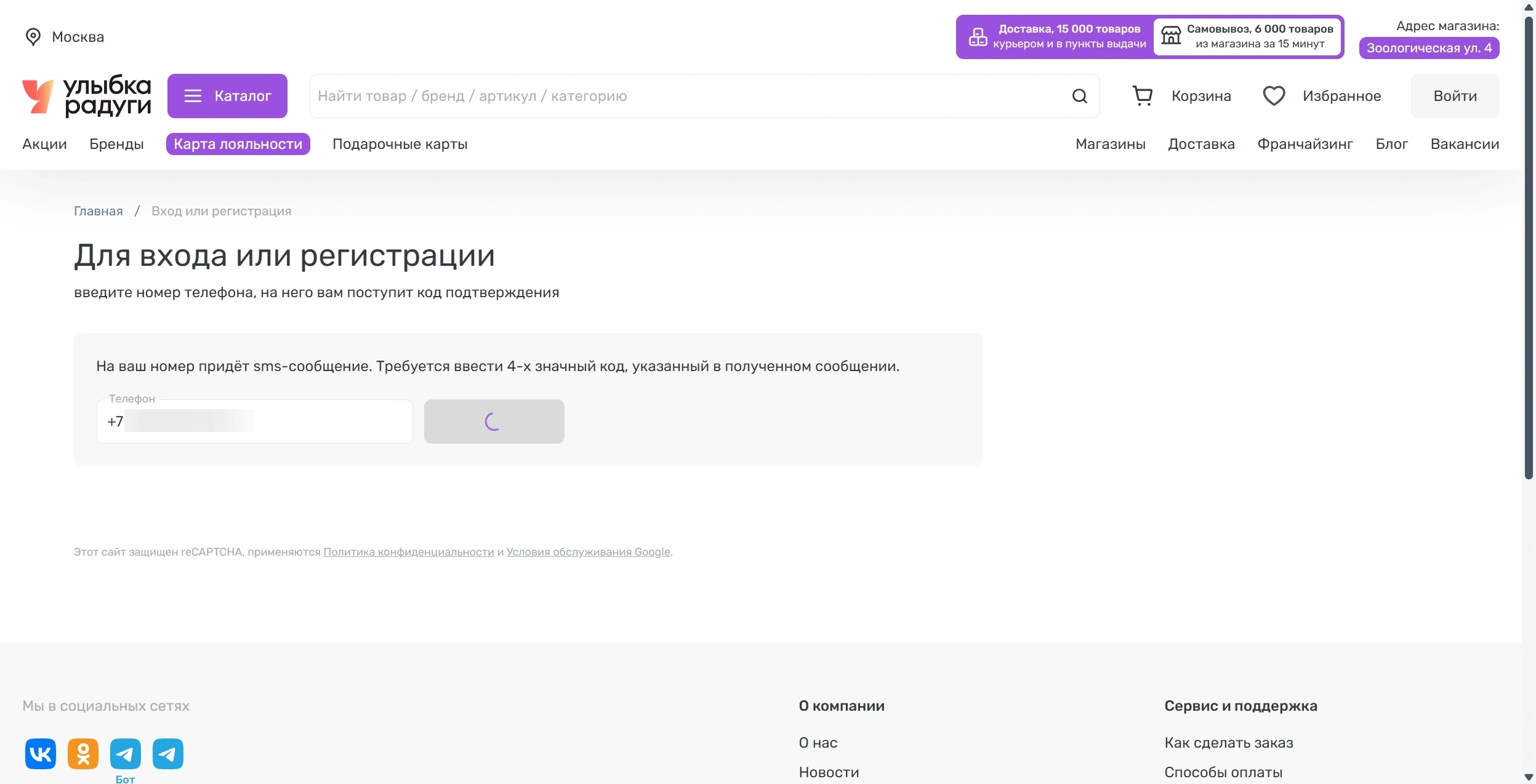The height and width of the screenshot is (784, 1536).
Task: Click the Избранное heart icon
Action: click(x=1274, y=96)
